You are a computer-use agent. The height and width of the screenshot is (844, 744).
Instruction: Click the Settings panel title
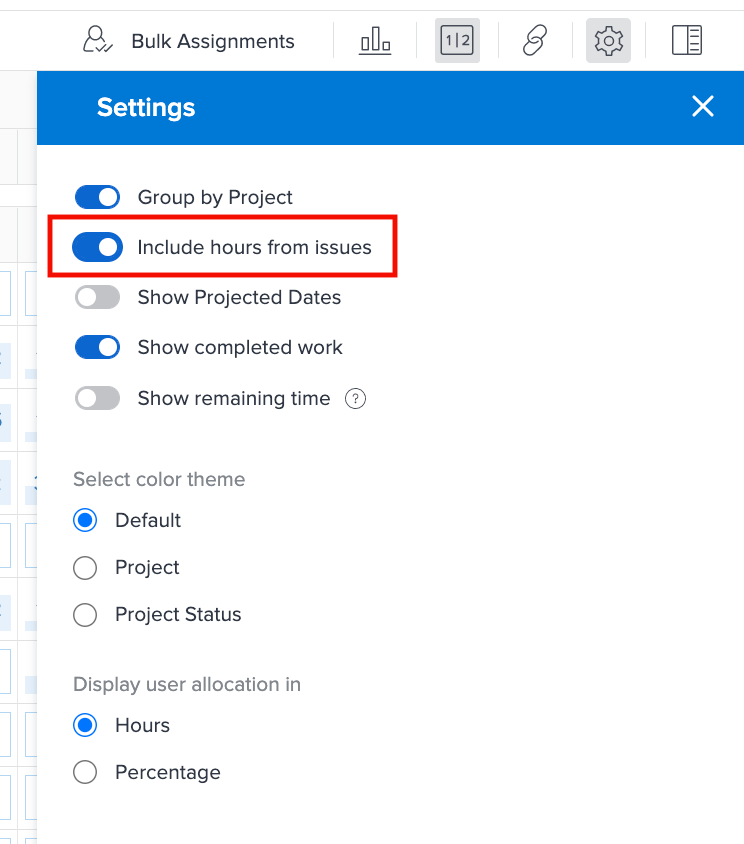146,107
